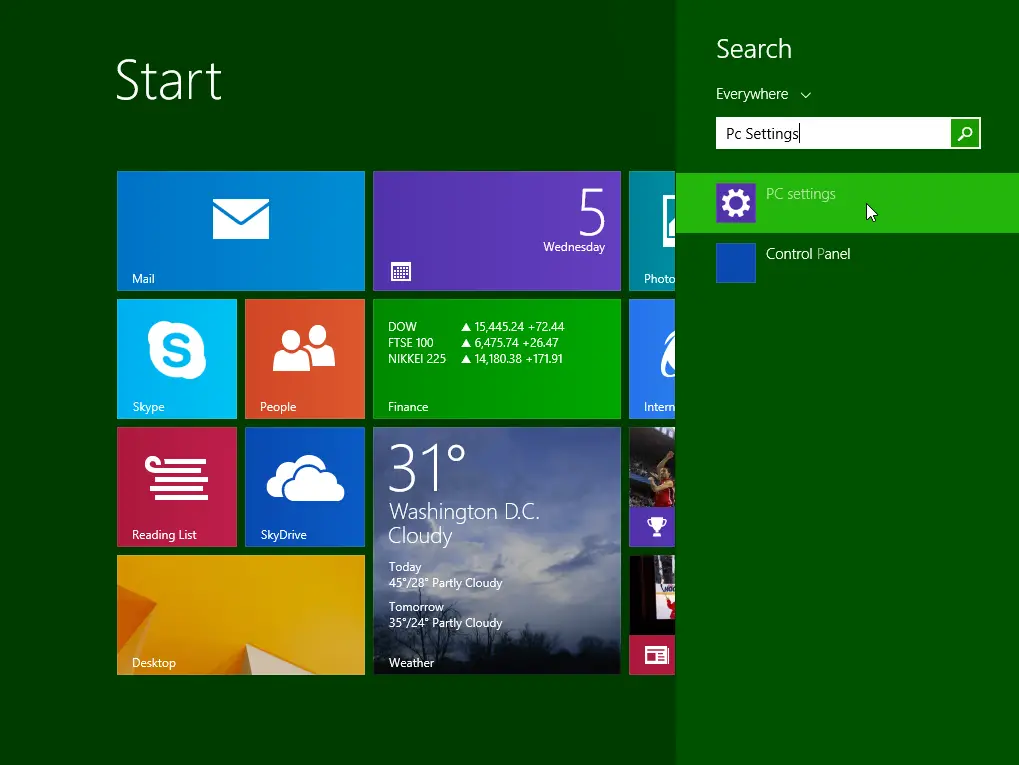Select the PC settings search result label
This screenshot has width=1019, height=765.
(801, 194)
